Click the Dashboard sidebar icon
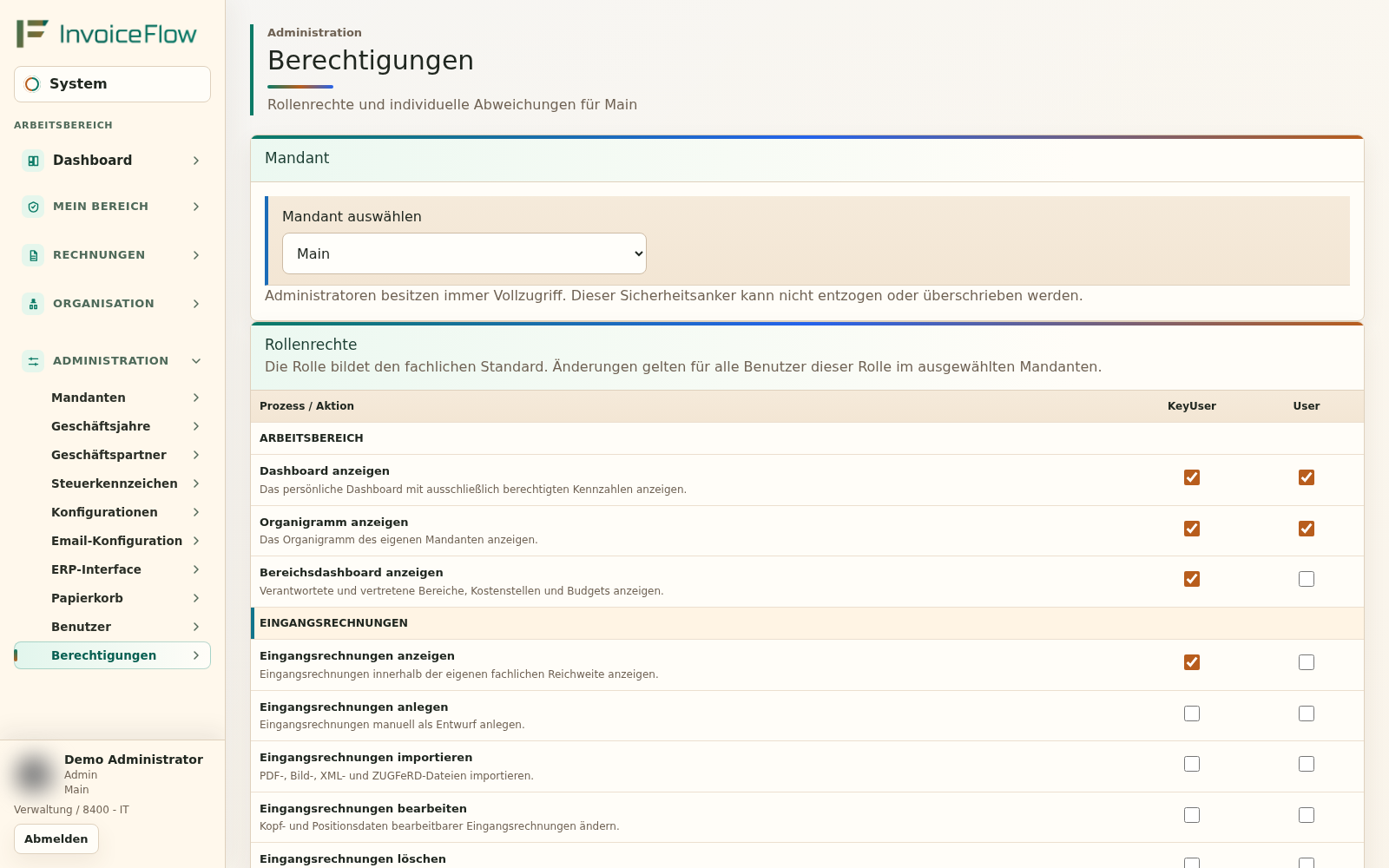1389x868 pixels. coord(33,161)
